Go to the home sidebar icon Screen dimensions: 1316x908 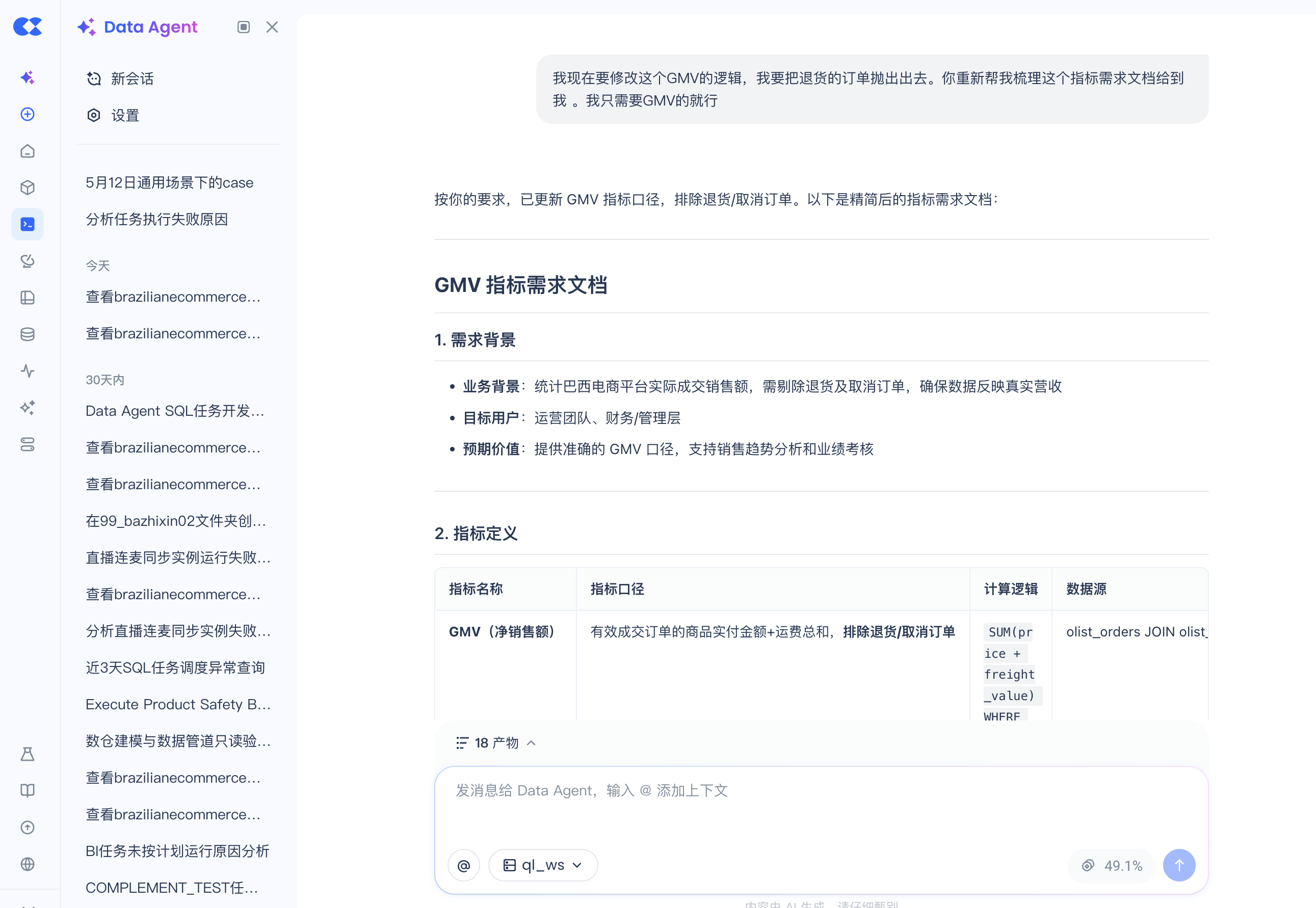coord(28,151)
